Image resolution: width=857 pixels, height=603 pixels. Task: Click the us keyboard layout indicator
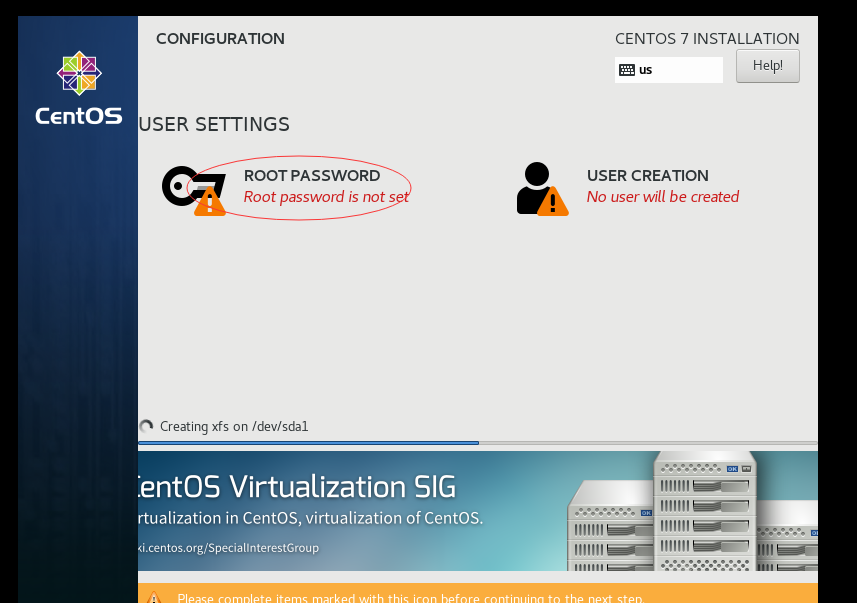coord(668,70)
